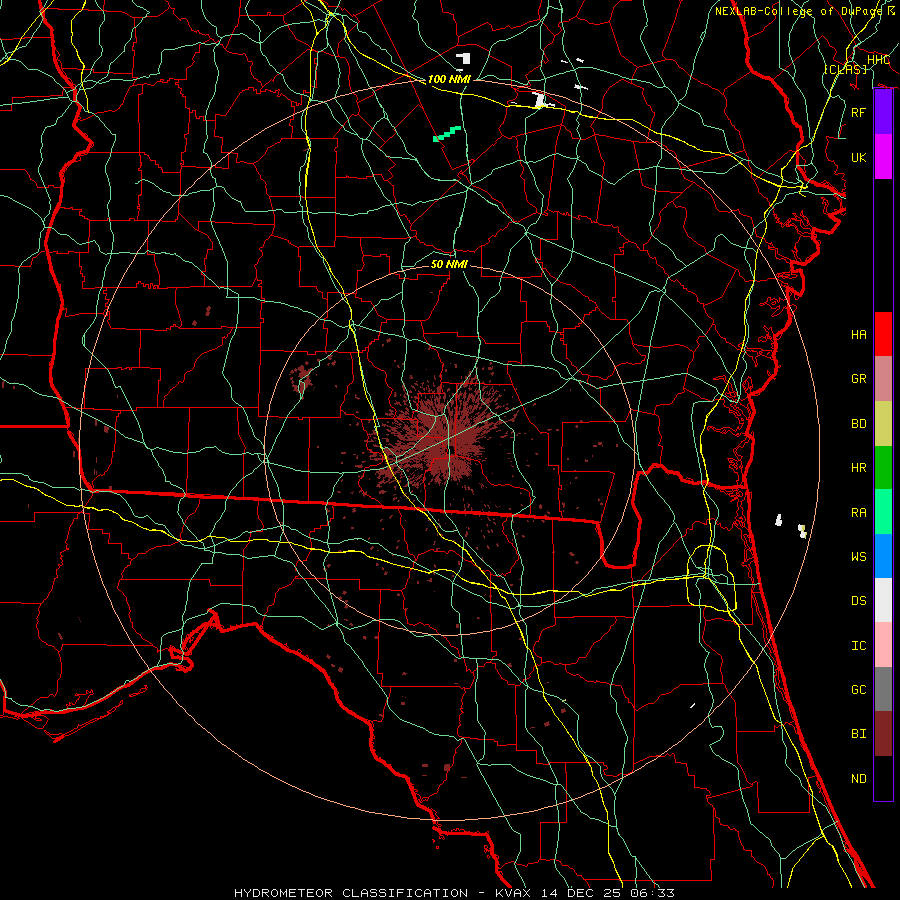Click the BI dark-red legend swatch
Screen dimensions: 900x900
point(883,734)
